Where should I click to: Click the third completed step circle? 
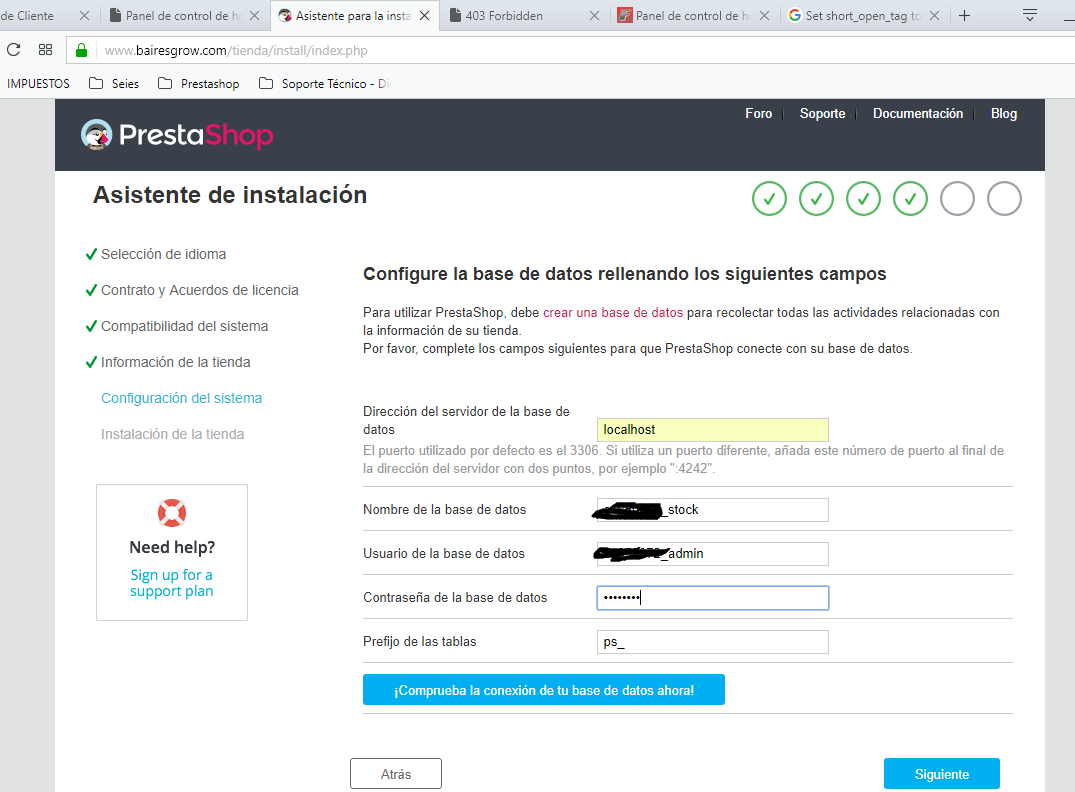click(863, 199)
